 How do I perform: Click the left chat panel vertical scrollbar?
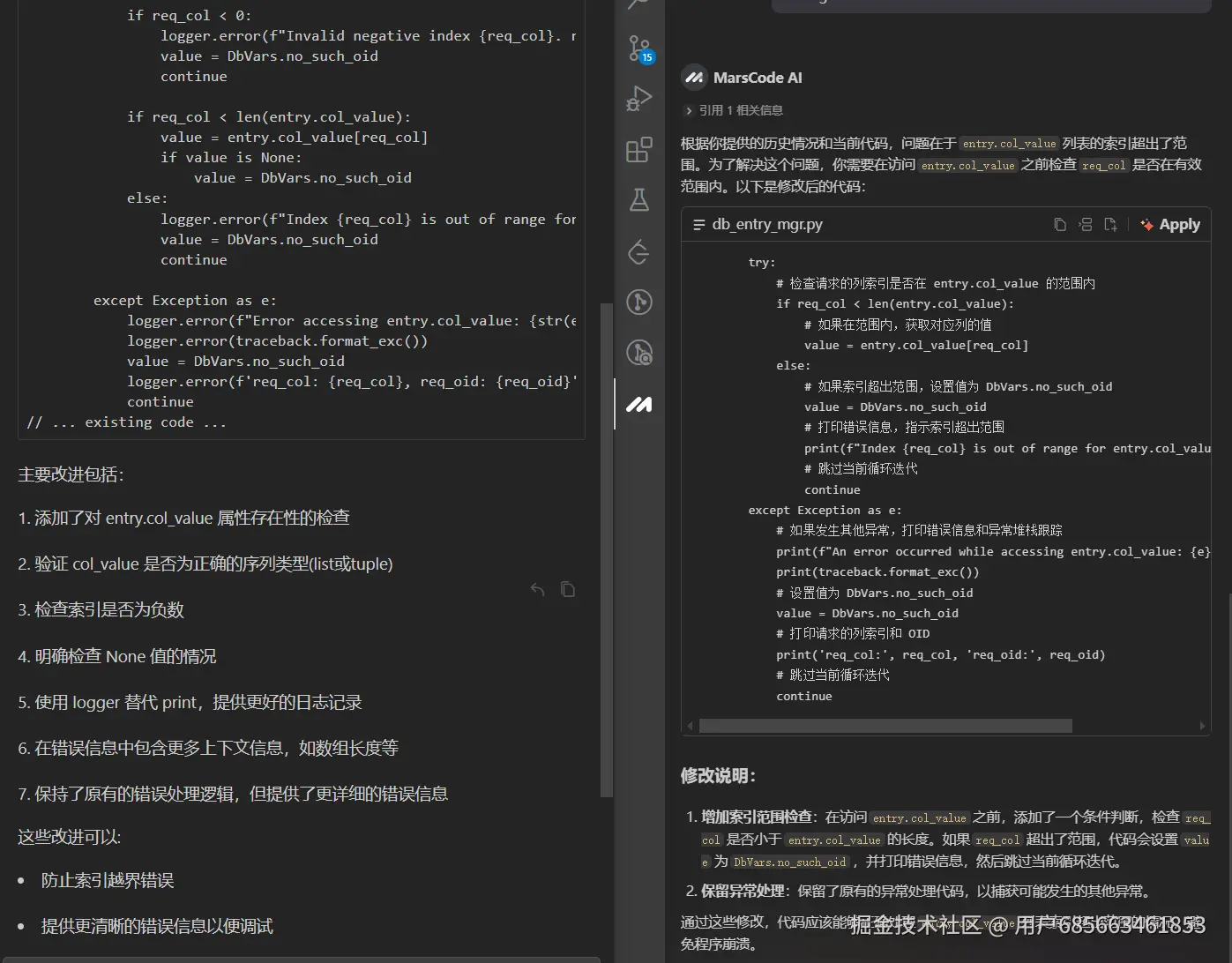pyautogui.click(x=606, y=551)
